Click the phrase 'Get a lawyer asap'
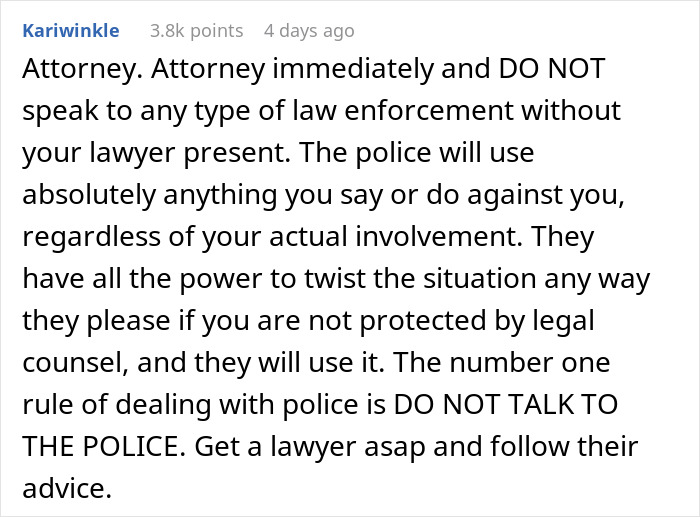 click(309, 446)
